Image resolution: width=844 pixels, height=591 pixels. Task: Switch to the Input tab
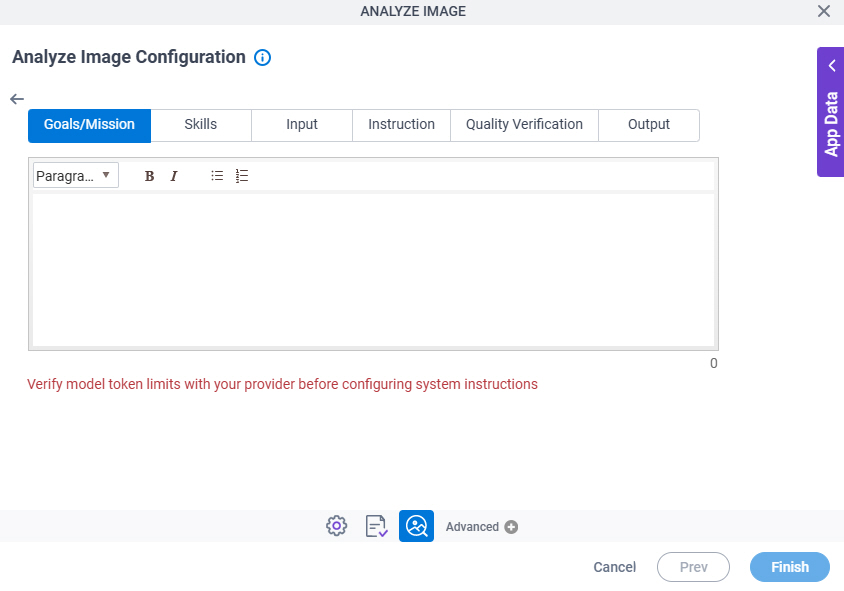[302, 125]
